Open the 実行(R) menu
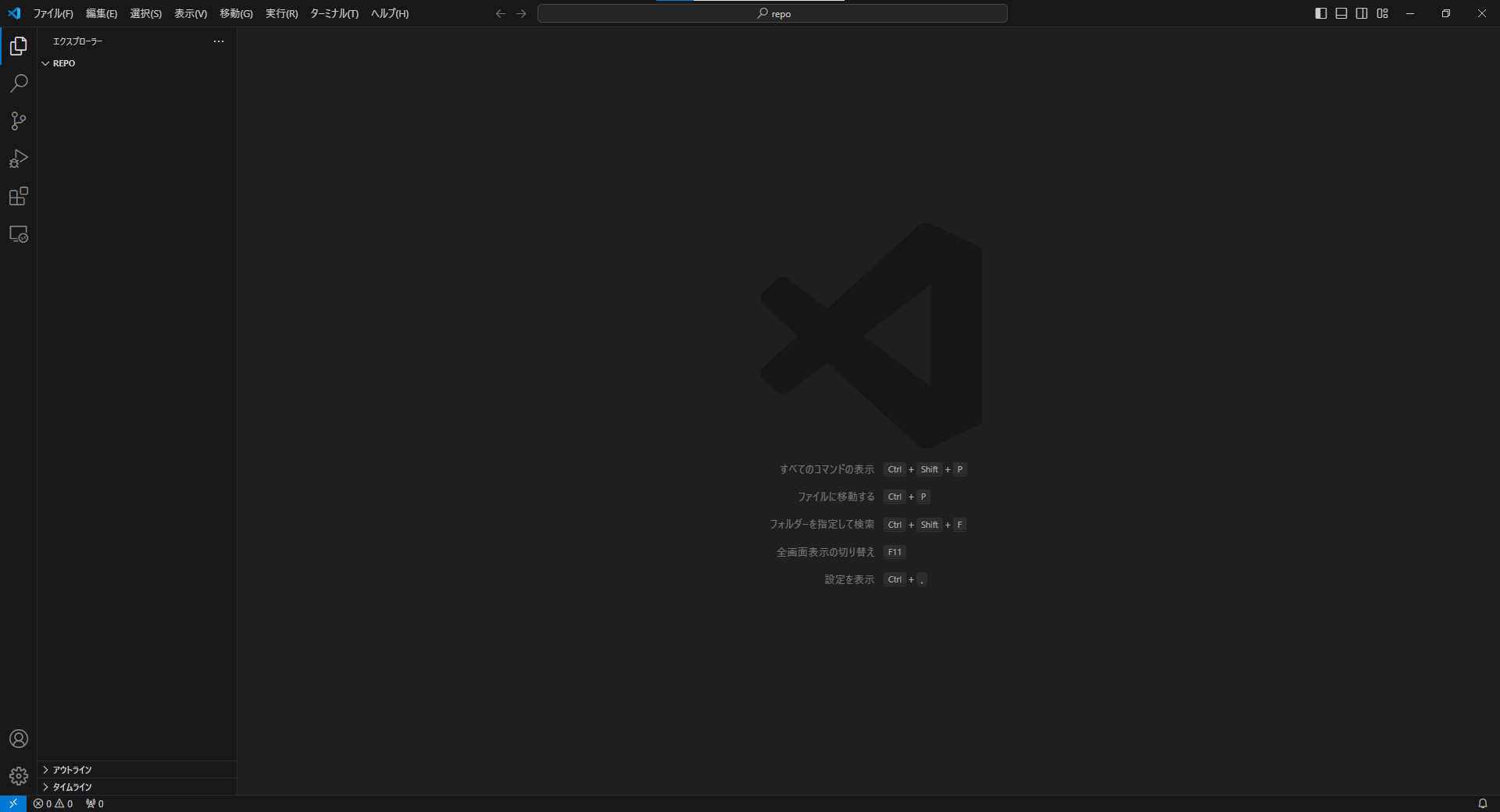 click(x=281, y=13)
